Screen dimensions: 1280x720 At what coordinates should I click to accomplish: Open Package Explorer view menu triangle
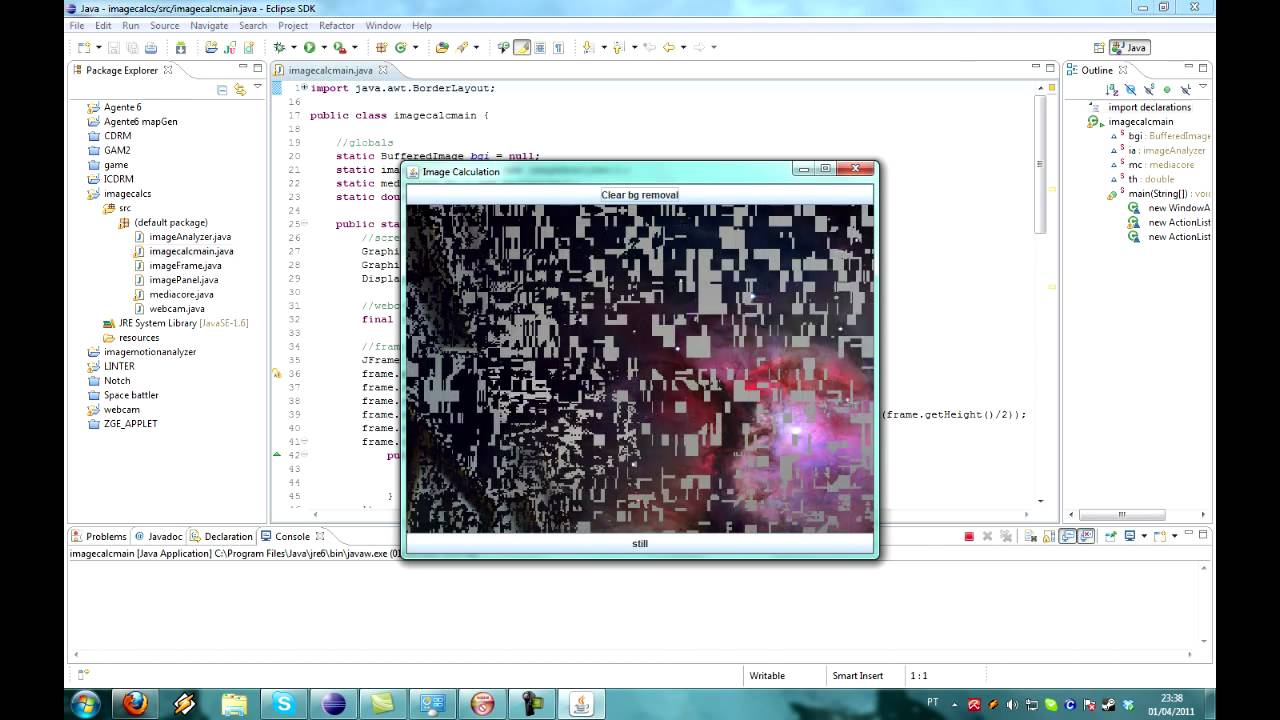(257, 87)
